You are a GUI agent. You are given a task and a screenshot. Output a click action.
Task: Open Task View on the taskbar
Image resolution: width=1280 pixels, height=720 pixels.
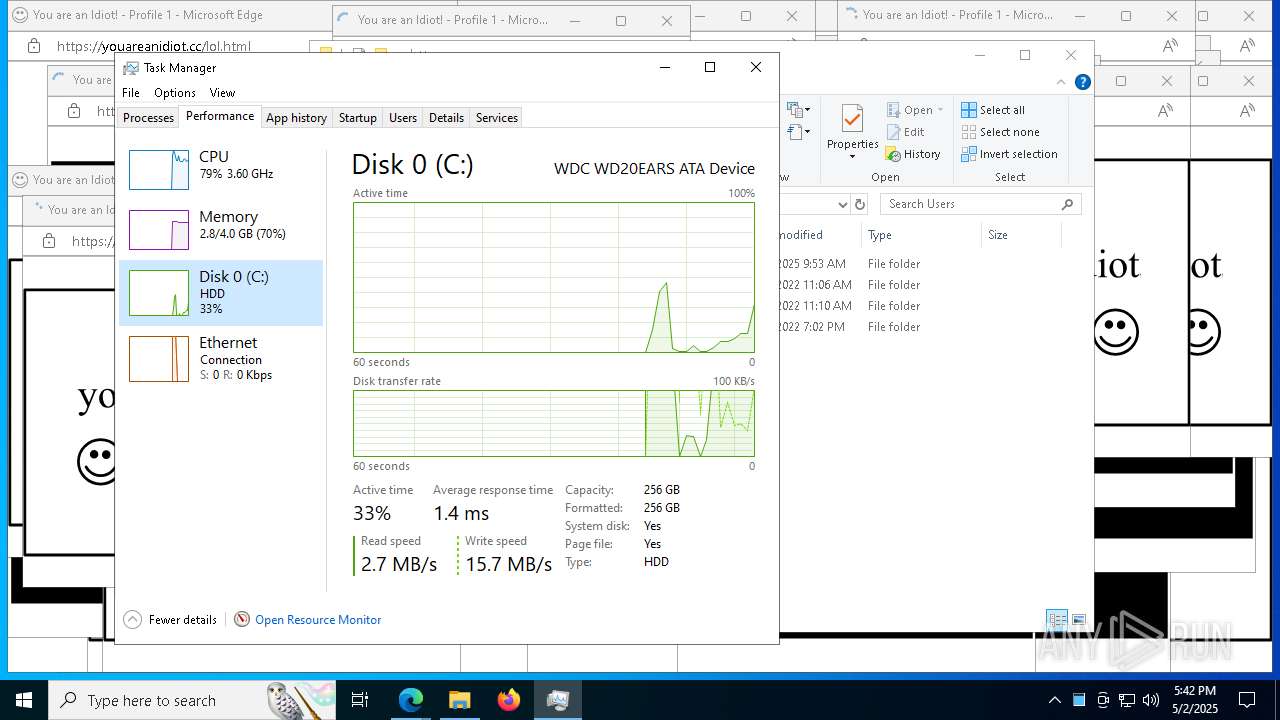[x=360, y=700]
